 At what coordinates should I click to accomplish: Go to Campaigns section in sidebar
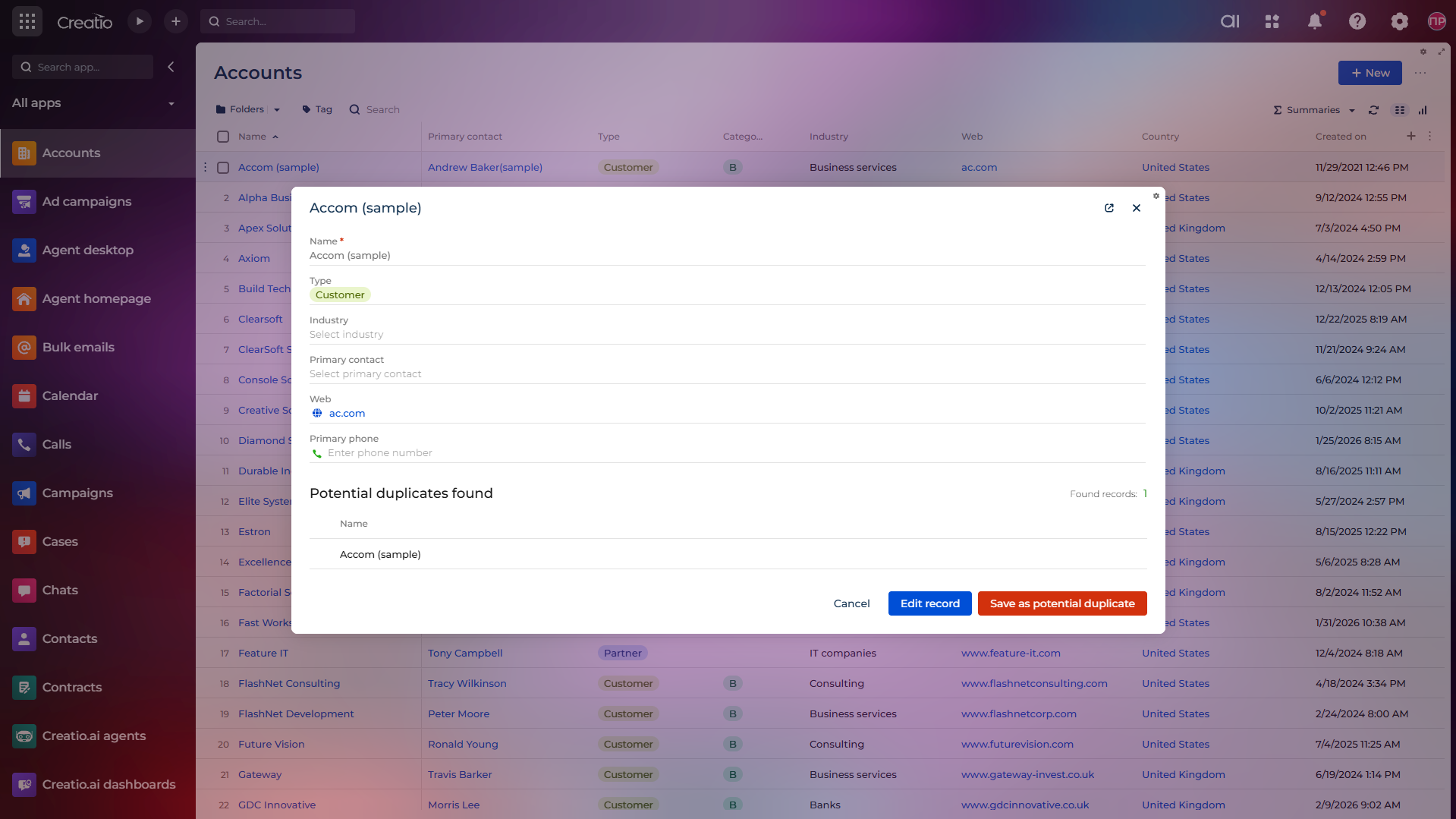coord(77,493)
